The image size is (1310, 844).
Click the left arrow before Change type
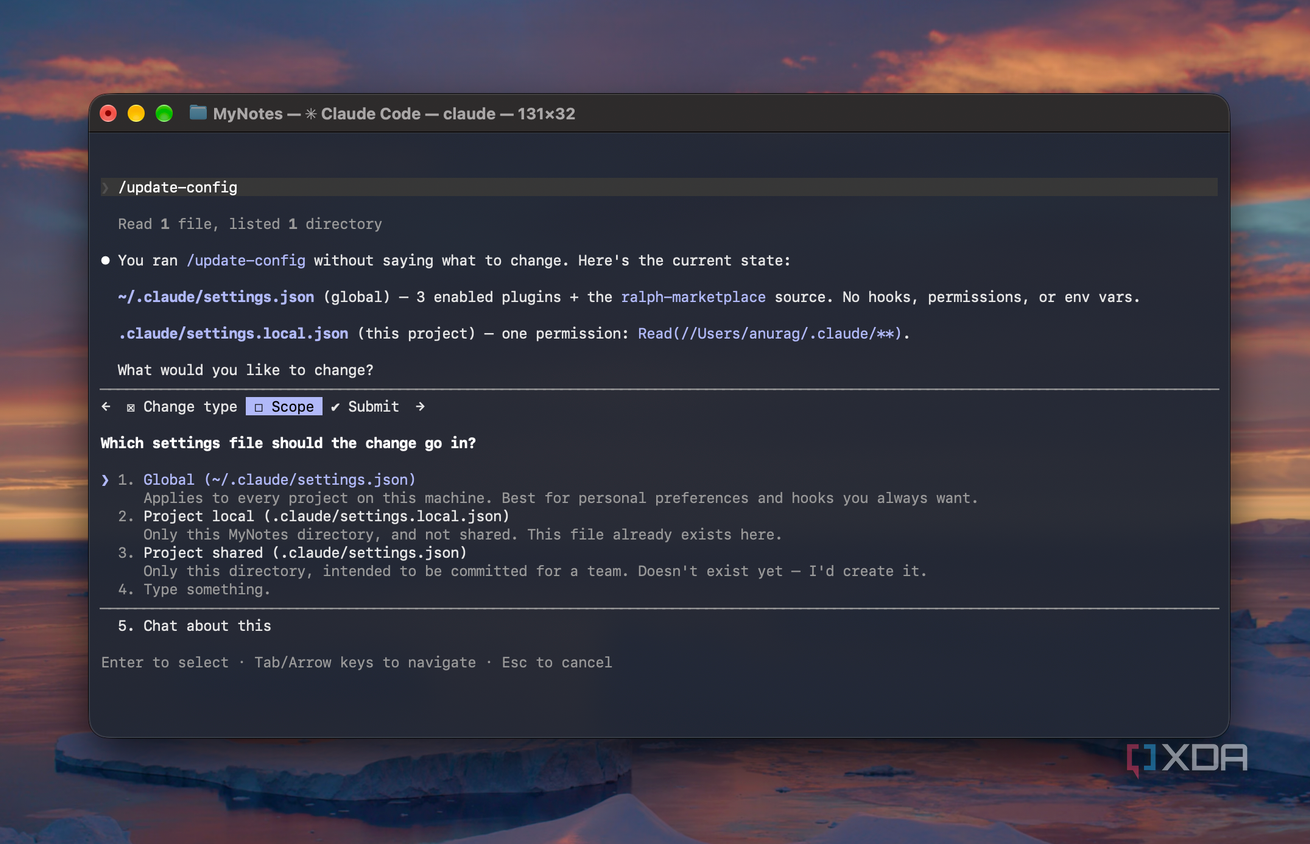[x=106, y=407]
